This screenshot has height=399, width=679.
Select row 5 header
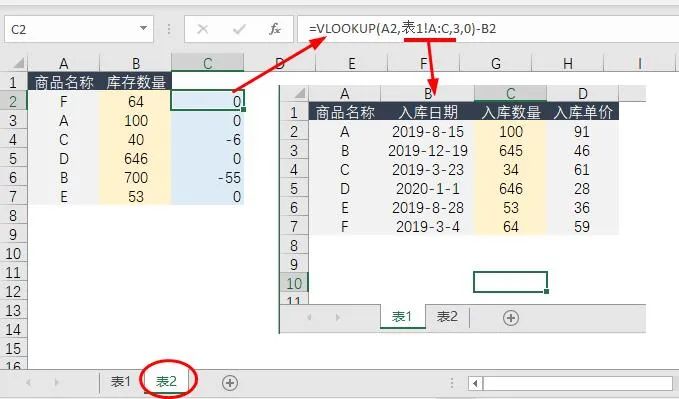pos(13,159)
